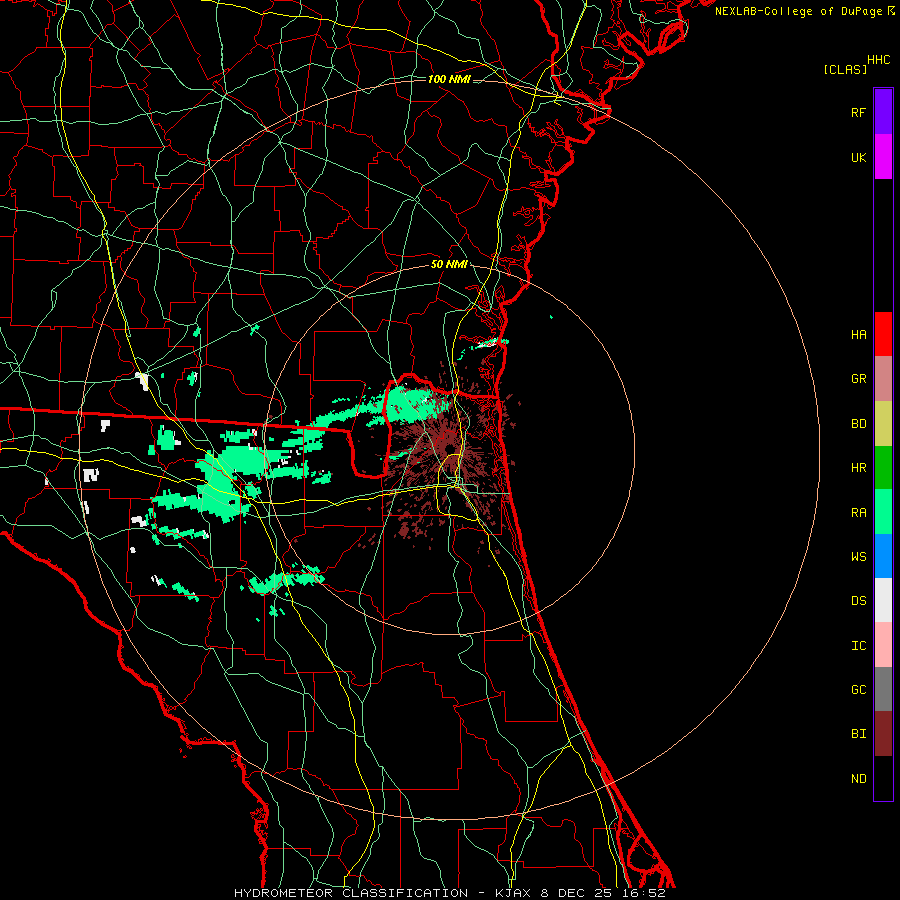Click the "KJAX" radar site identifier

coord(513,893)
